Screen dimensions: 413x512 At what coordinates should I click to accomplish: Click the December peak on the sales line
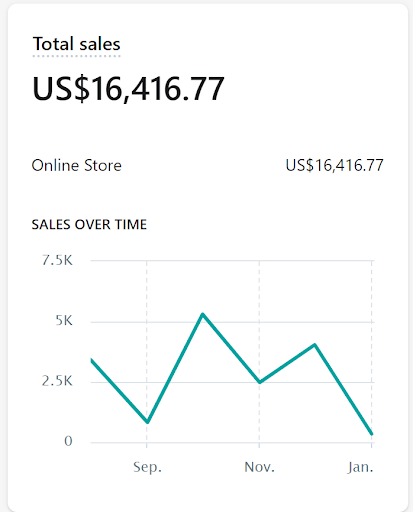(315, 345)
